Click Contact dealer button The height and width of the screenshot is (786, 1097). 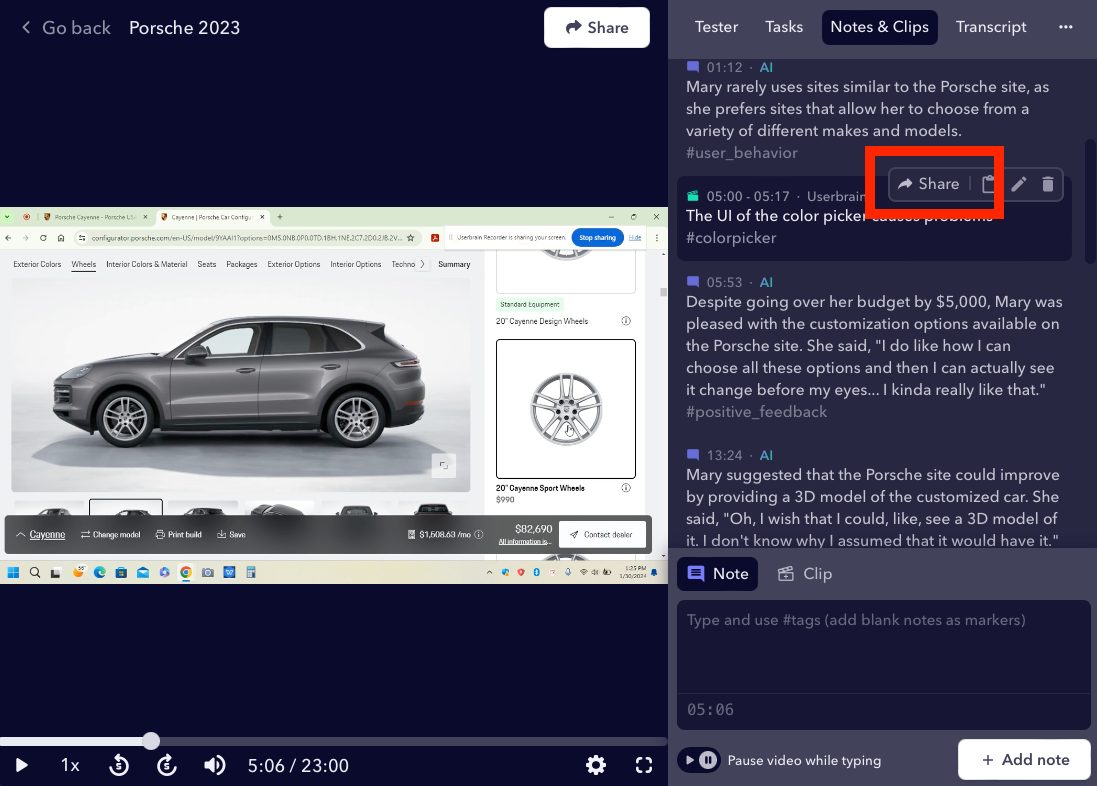[602, 535]
